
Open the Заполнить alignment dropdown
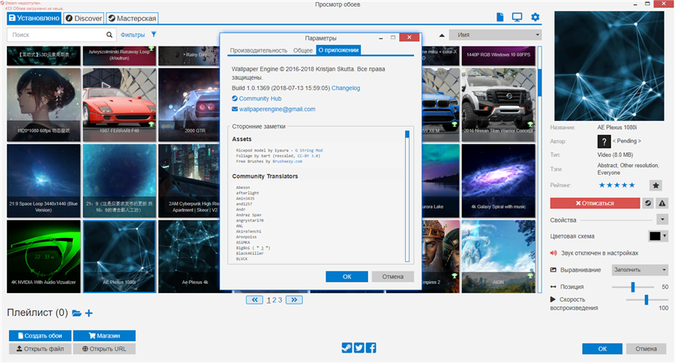(640, 270)
